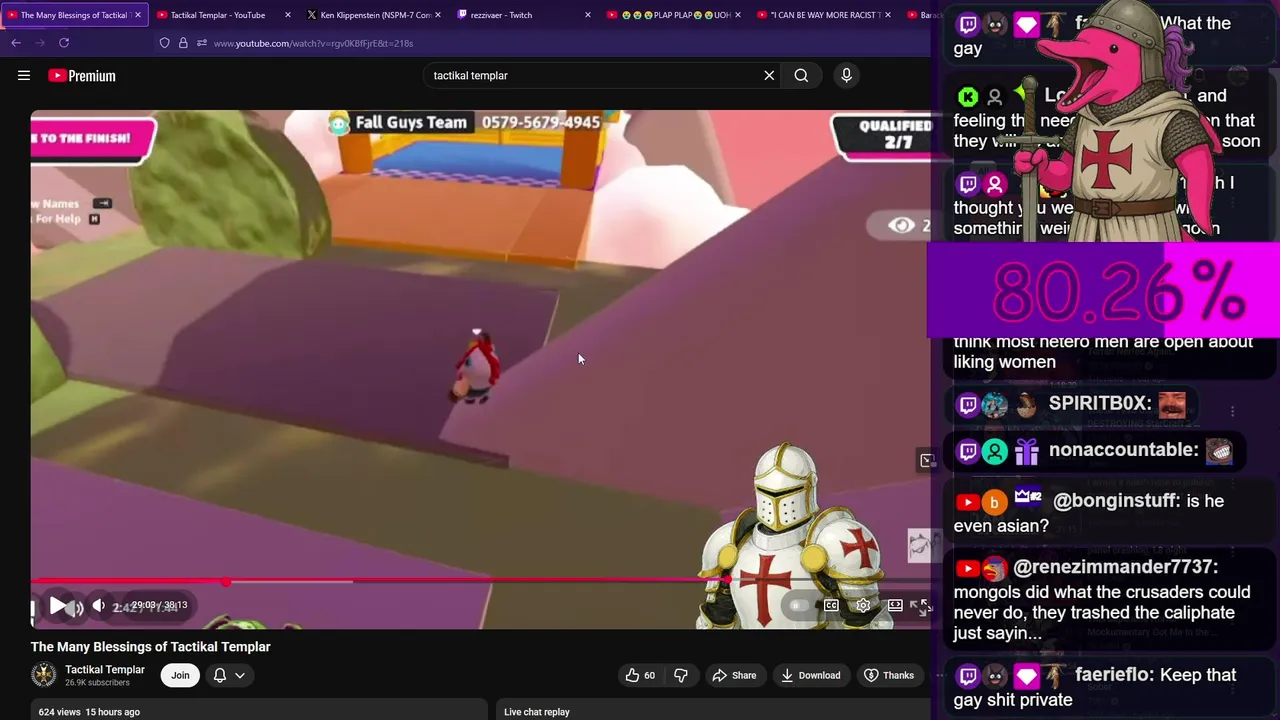Click @bonginstuff chat message username
1280x720 pixels.
[x=1116, y=501]
